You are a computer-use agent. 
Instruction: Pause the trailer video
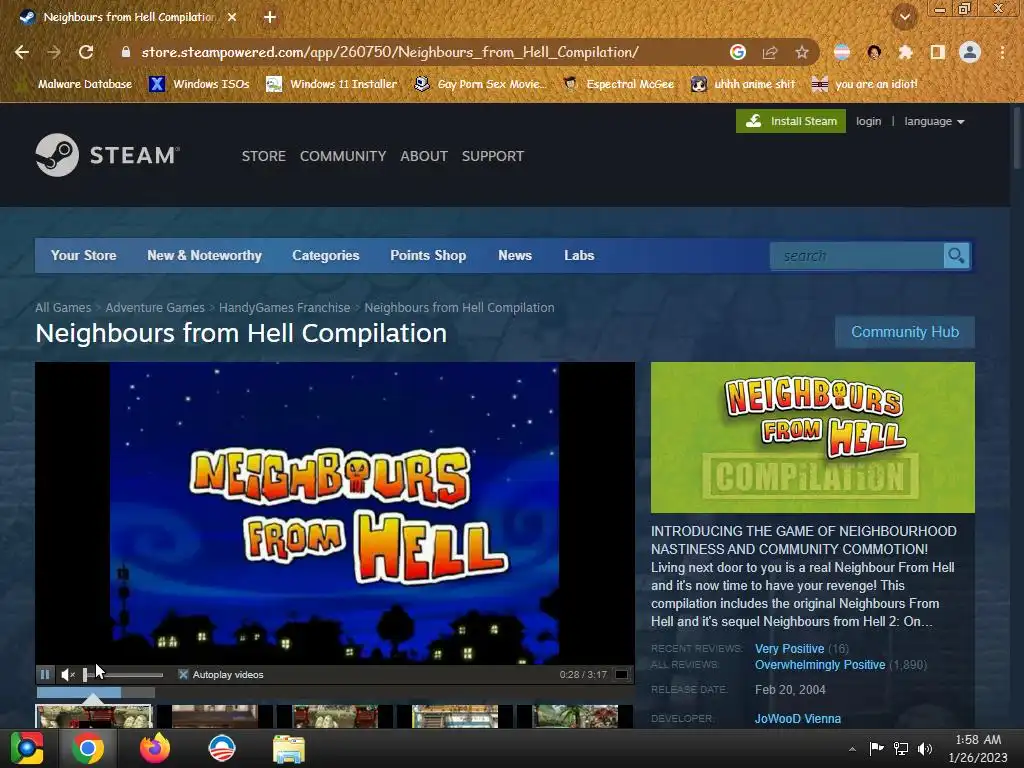pyautogui.click(x=45, y=675)
